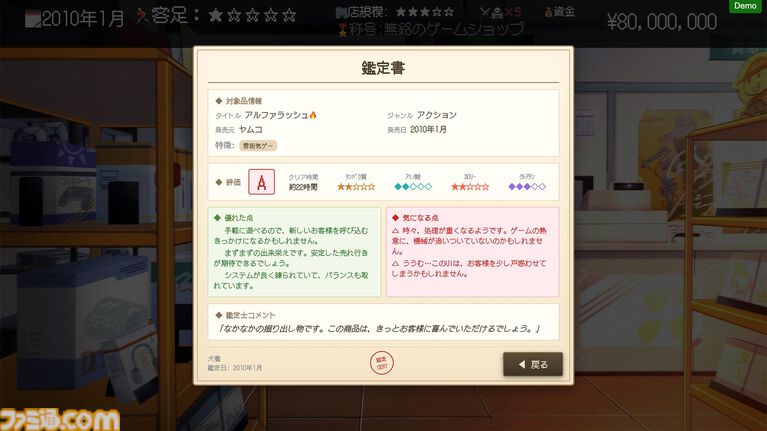Click the calendar icon beside 2010年1月

click(x=33, y=20)
